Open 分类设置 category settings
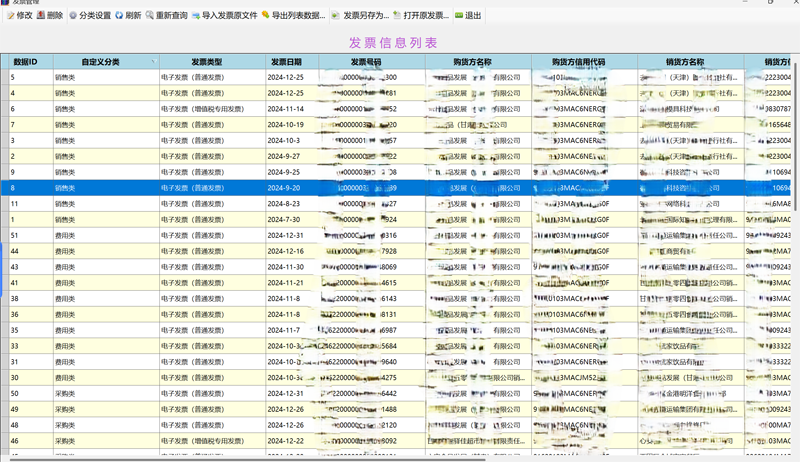This screenshot has height=462, width=800. coord(90,16)
